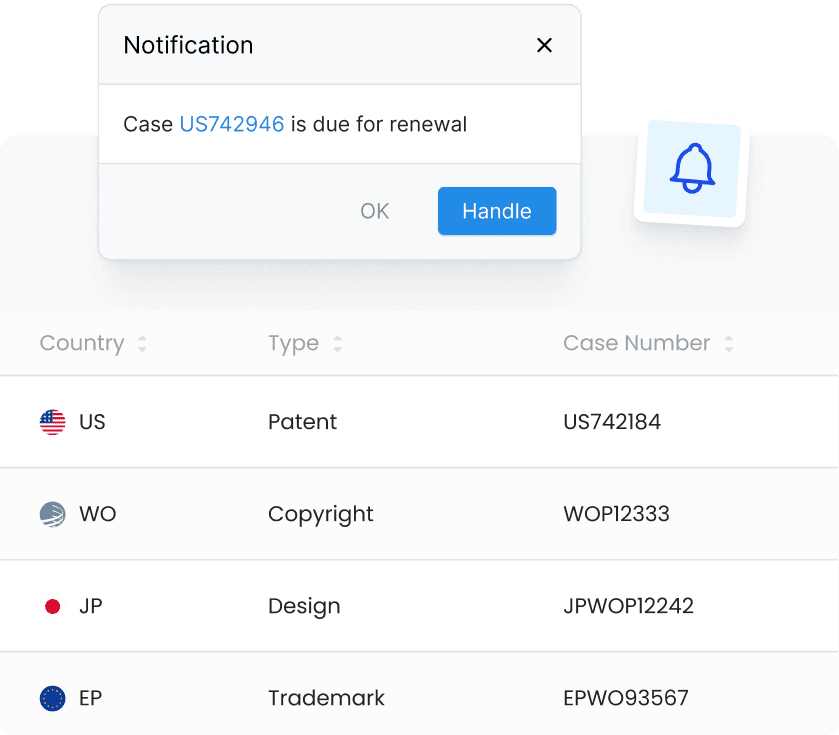Screen dimensions: 839x735
Task: Click the US flag icon
Action: pos(52,422)
